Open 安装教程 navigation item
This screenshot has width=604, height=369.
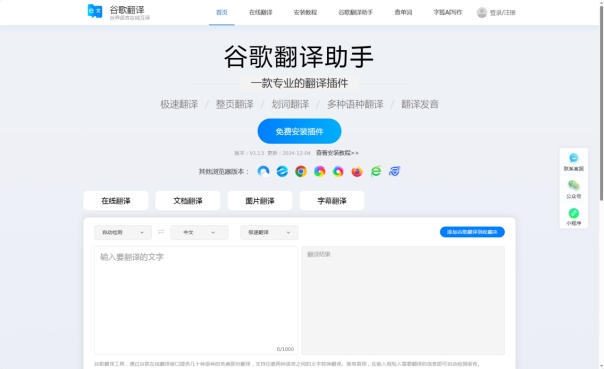point(305,12)
